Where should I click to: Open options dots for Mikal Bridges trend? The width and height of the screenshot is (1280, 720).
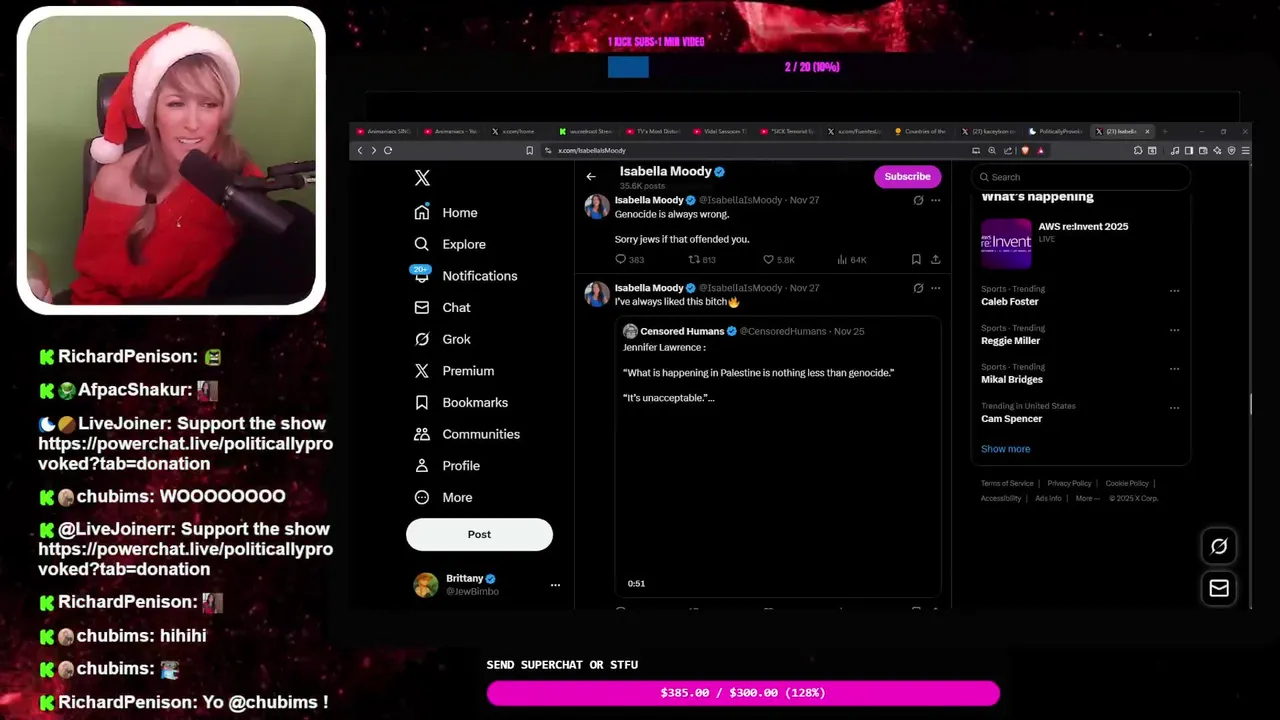(x=1174, y=369)
